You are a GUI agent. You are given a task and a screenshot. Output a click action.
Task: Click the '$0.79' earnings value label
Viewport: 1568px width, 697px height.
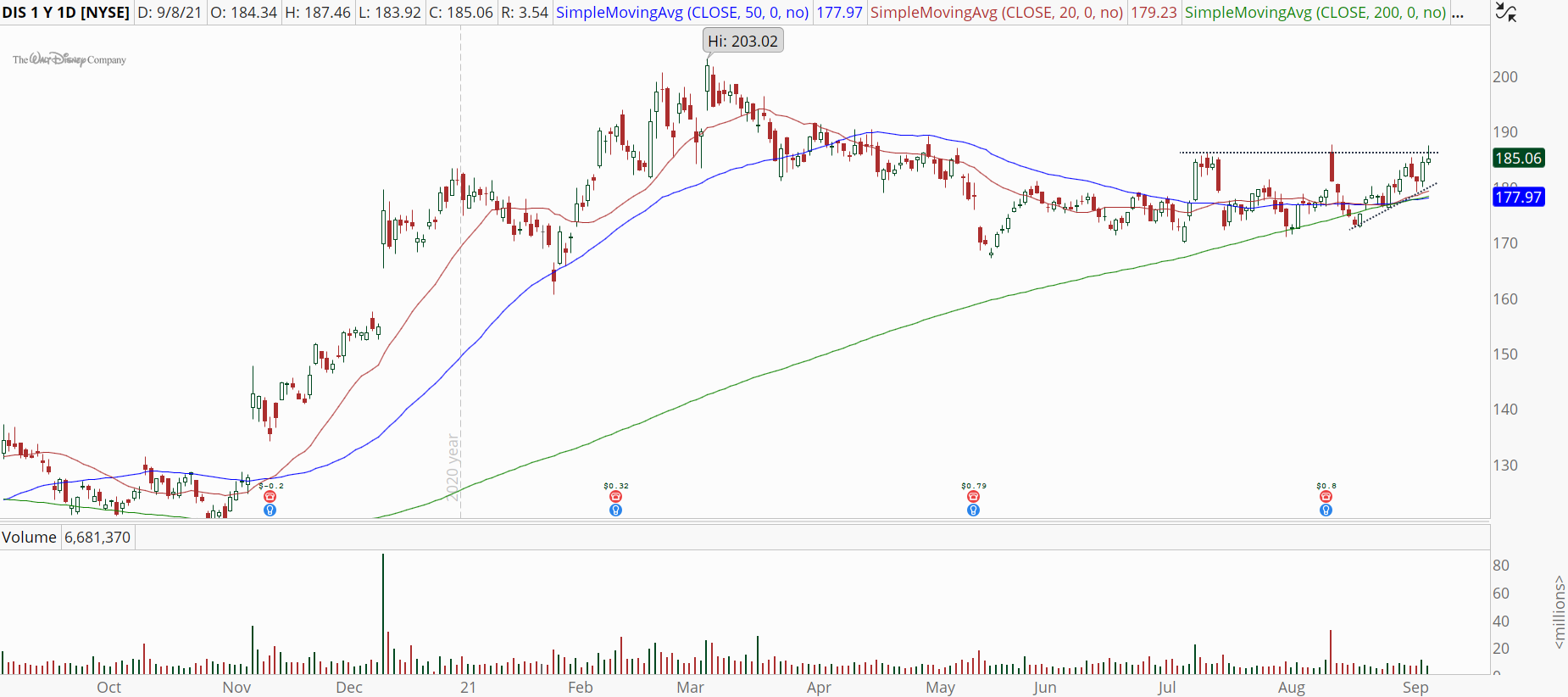(x=974, y=486)
